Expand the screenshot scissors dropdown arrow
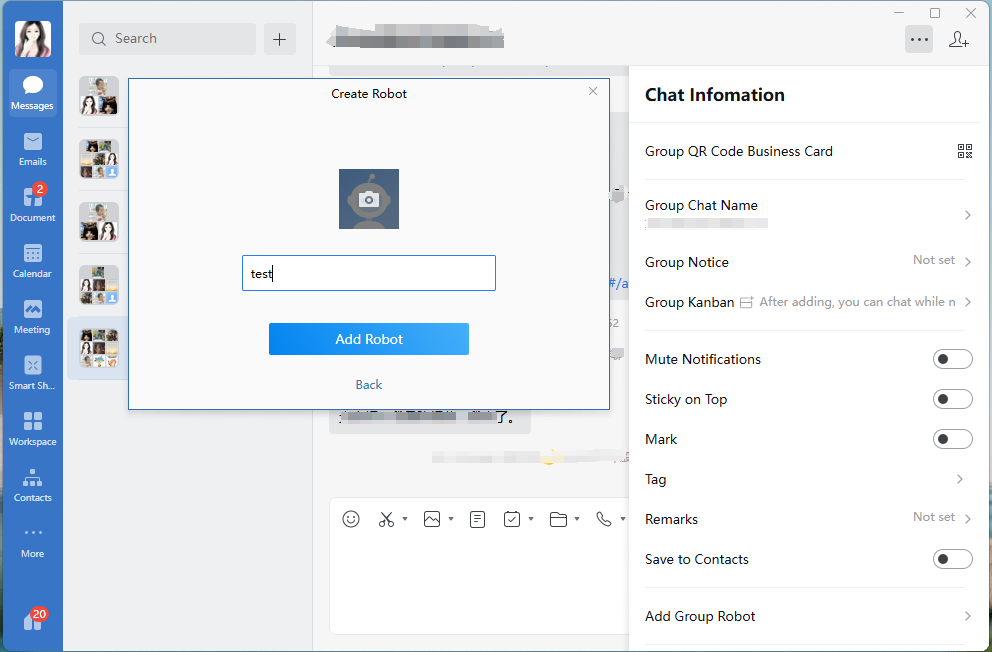The image size is (992, 652). pos(405,519)
